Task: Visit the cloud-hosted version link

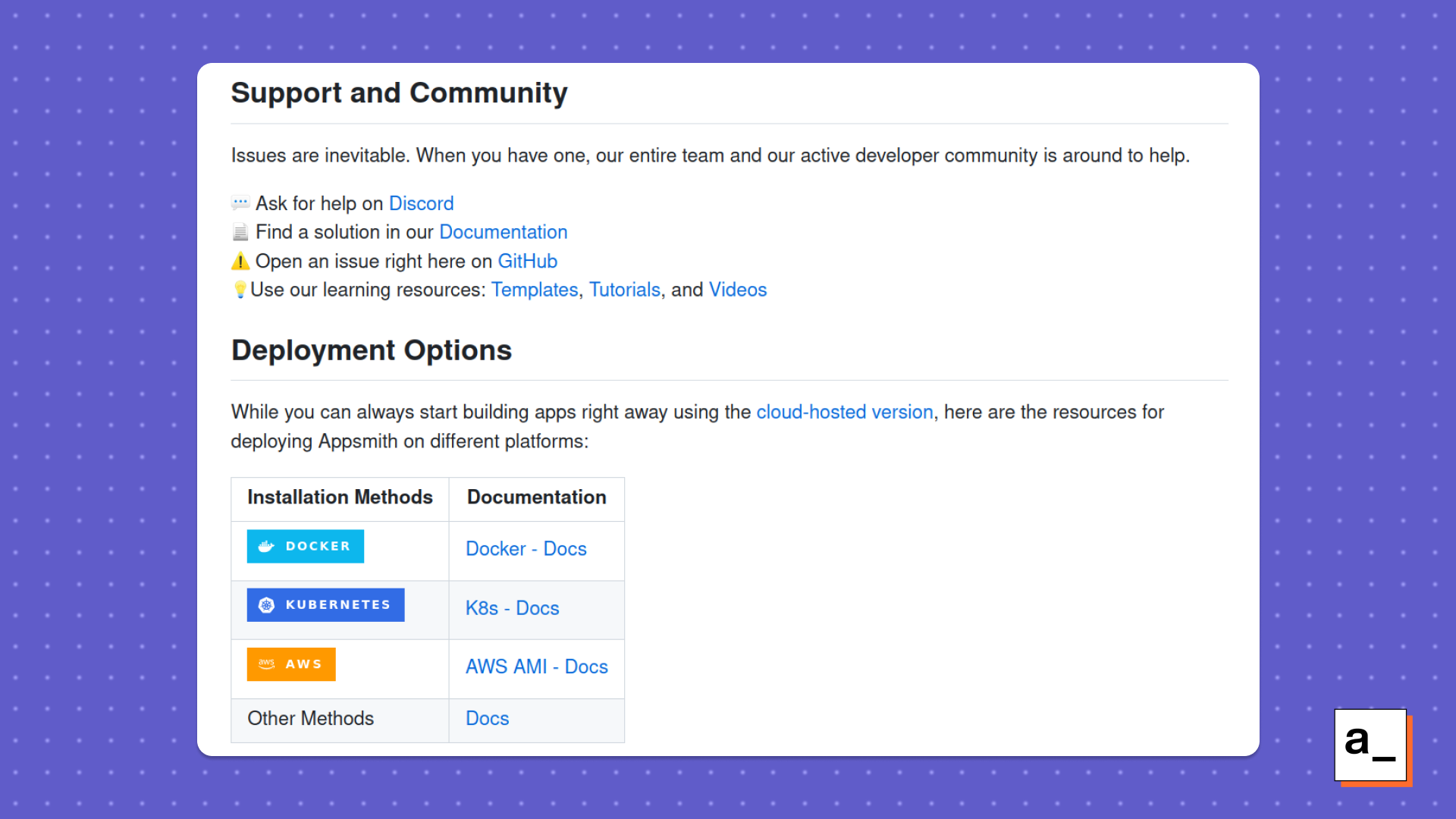Action: [844, 412]
